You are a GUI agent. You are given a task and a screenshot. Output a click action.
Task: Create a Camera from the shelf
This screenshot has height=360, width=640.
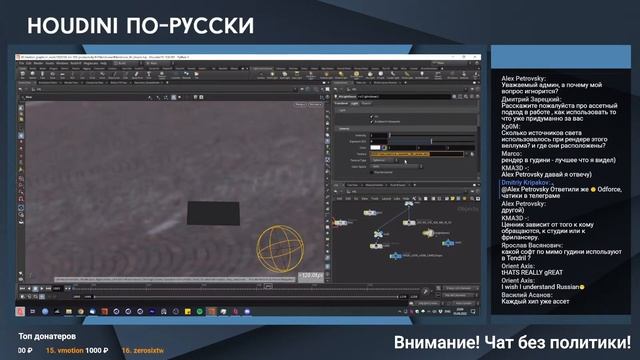coord(261,75)
